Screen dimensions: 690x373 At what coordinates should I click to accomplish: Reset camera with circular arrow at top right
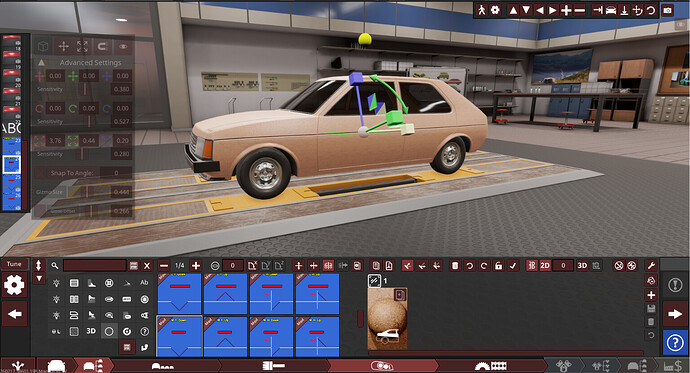pyautogui.click(x=650, y=10)
